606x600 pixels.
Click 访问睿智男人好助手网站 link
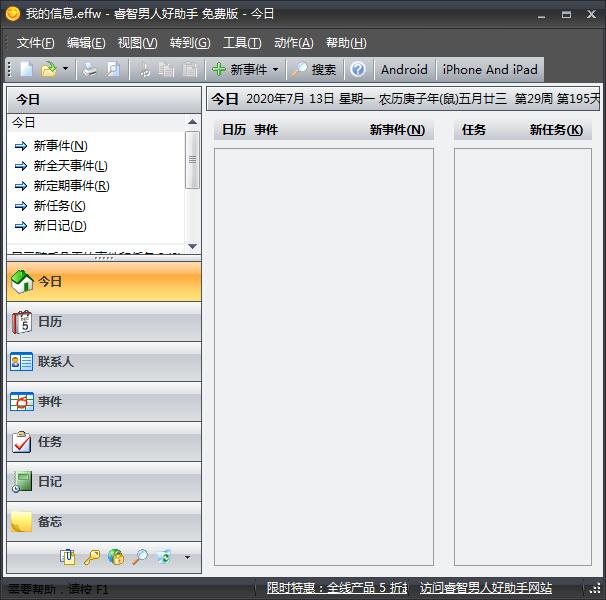[x=486, y=588]
